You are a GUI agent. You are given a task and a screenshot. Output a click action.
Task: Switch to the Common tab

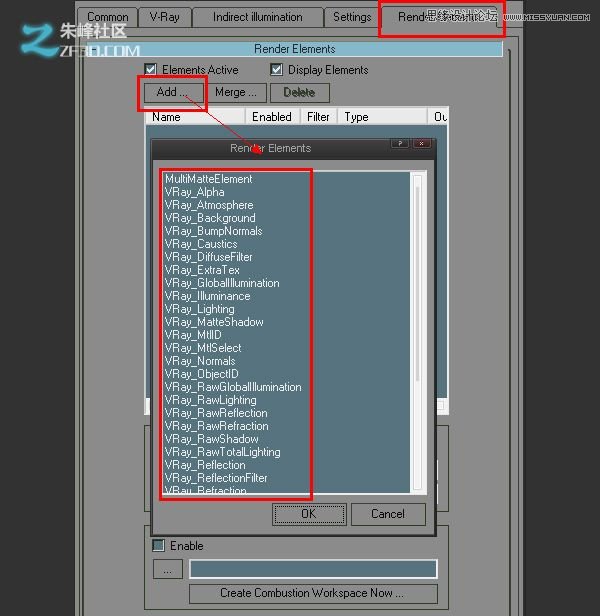tap(108, 17)
